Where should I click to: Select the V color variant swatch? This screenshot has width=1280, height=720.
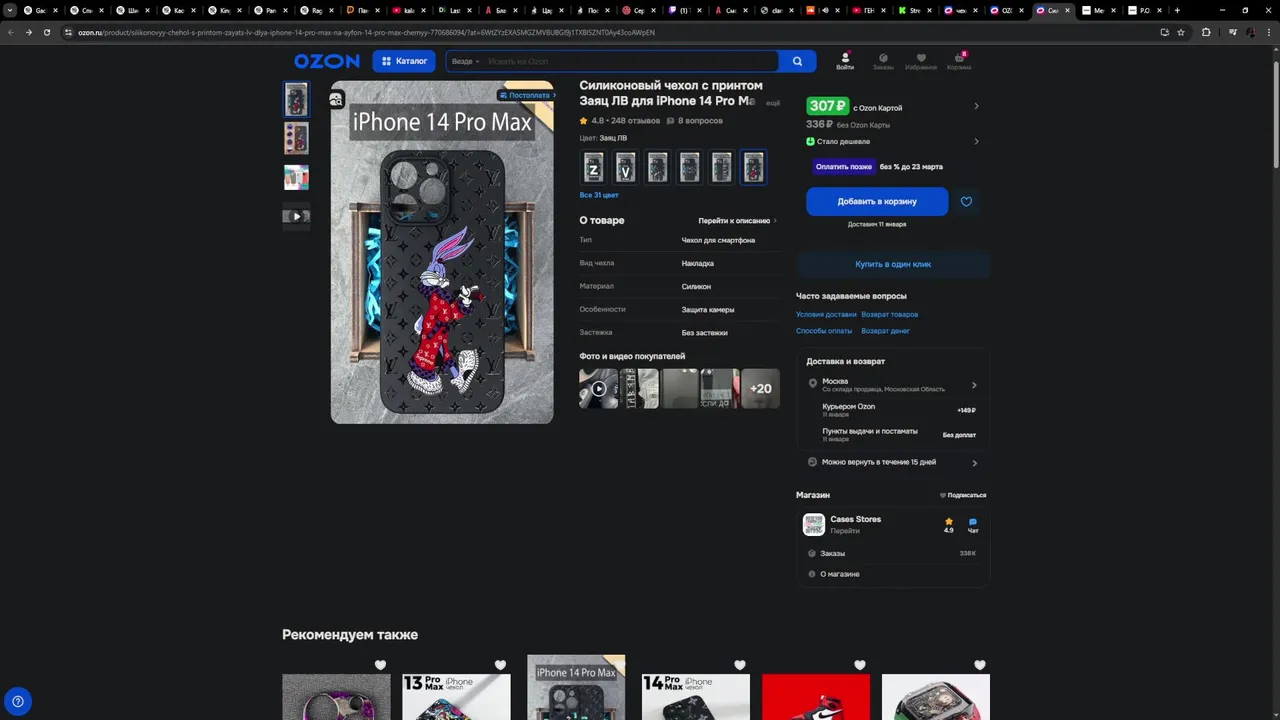click(625, 167)
